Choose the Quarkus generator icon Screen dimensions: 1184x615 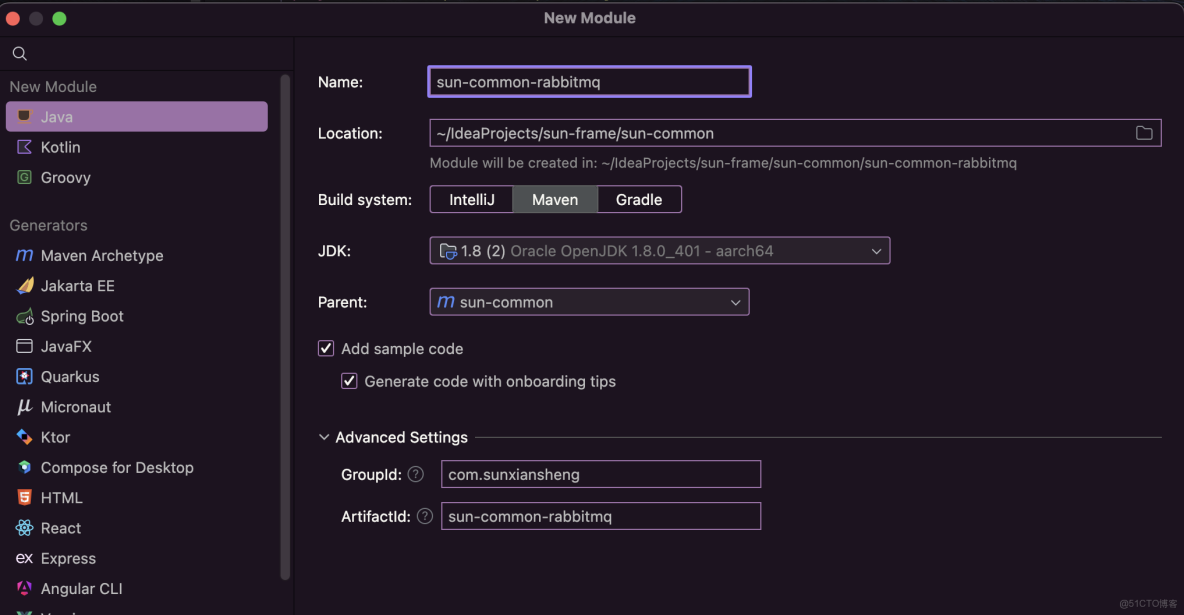pyautogui.click(x=24, y=376)
